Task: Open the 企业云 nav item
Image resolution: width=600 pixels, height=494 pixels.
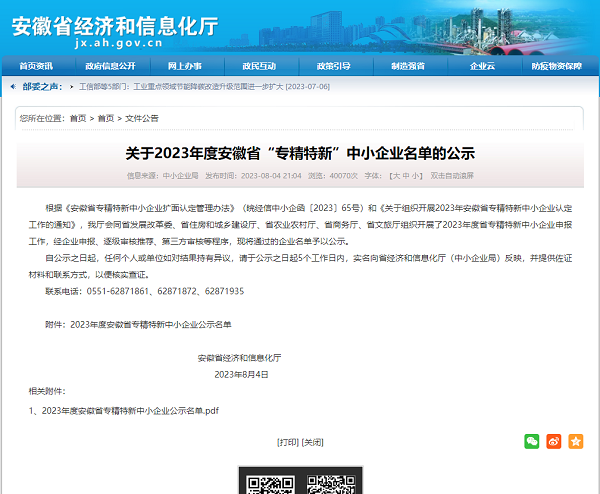Action: click(483, 66)
